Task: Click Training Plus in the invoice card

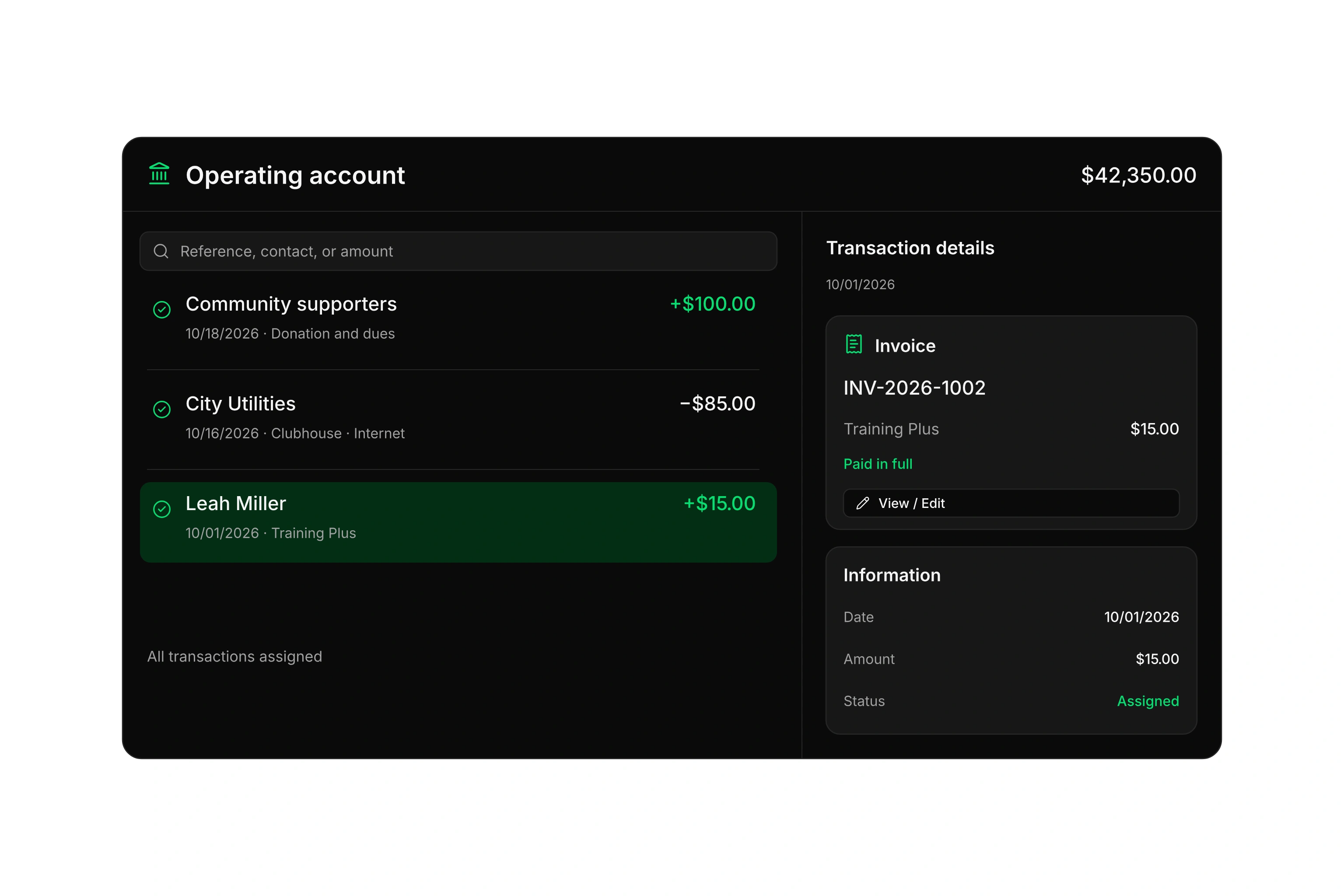Action: point(891,429)
